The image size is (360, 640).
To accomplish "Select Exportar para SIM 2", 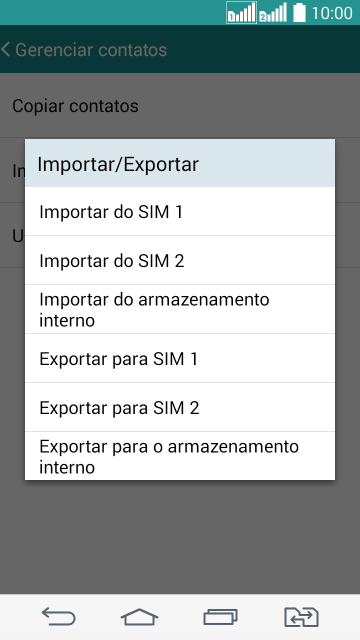I will pos(180,407).
